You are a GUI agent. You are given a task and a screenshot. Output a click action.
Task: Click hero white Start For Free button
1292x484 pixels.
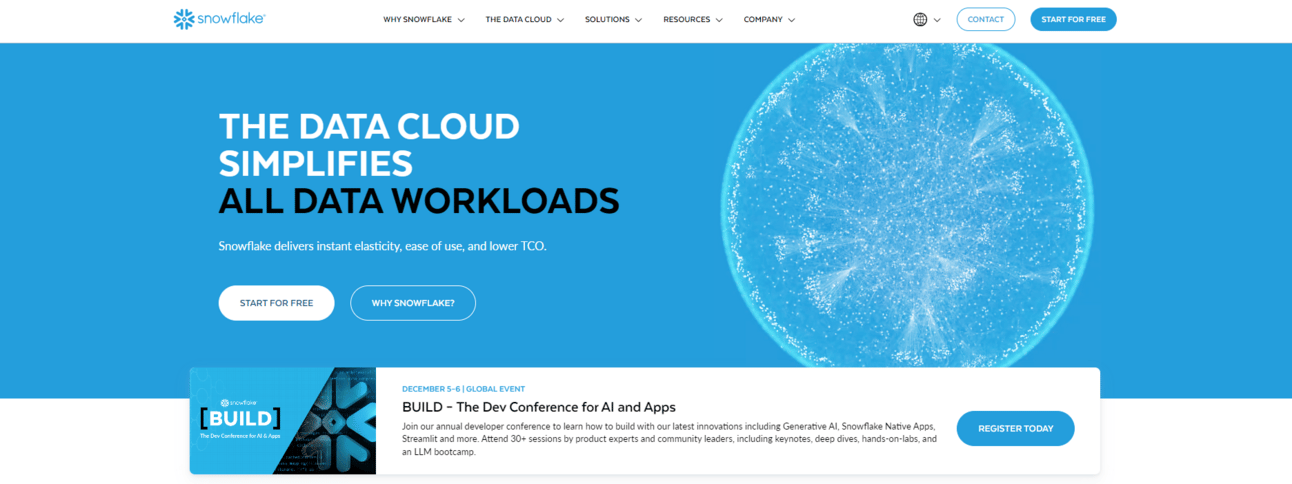(276, 303)
